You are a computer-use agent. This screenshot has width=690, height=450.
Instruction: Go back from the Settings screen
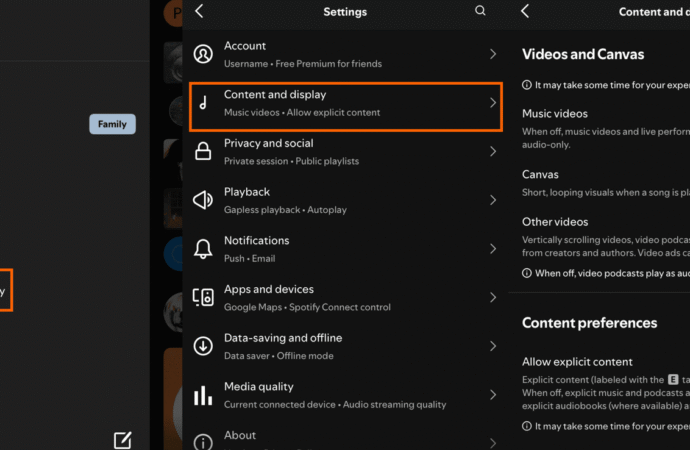click(x=199, y=11)
